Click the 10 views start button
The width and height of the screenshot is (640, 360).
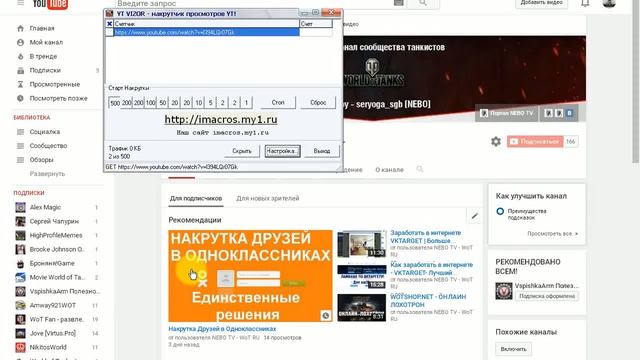(x=198, y=103)
